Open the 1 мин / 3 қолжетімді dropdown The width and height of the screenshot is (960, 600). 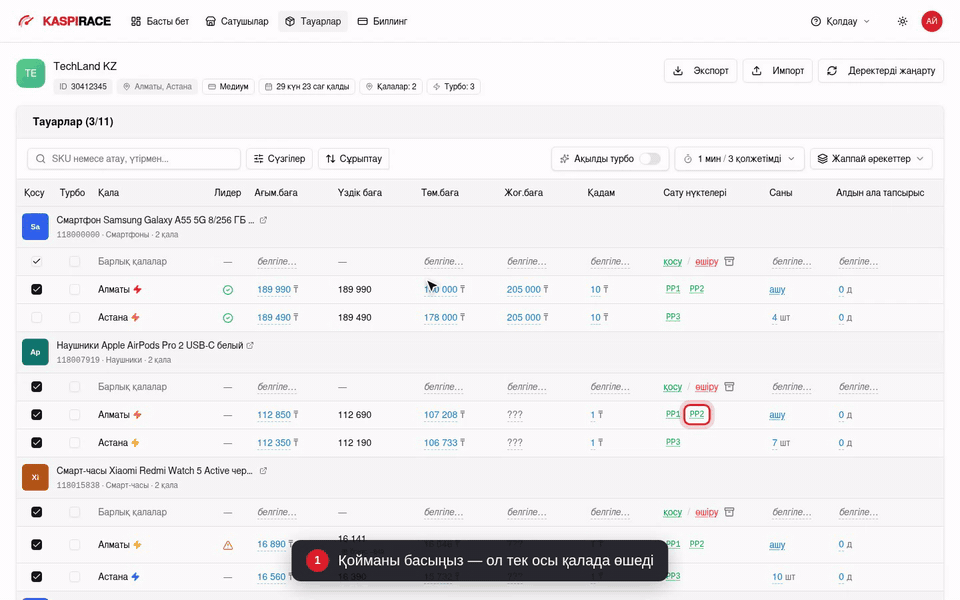(x=739, y=159)
